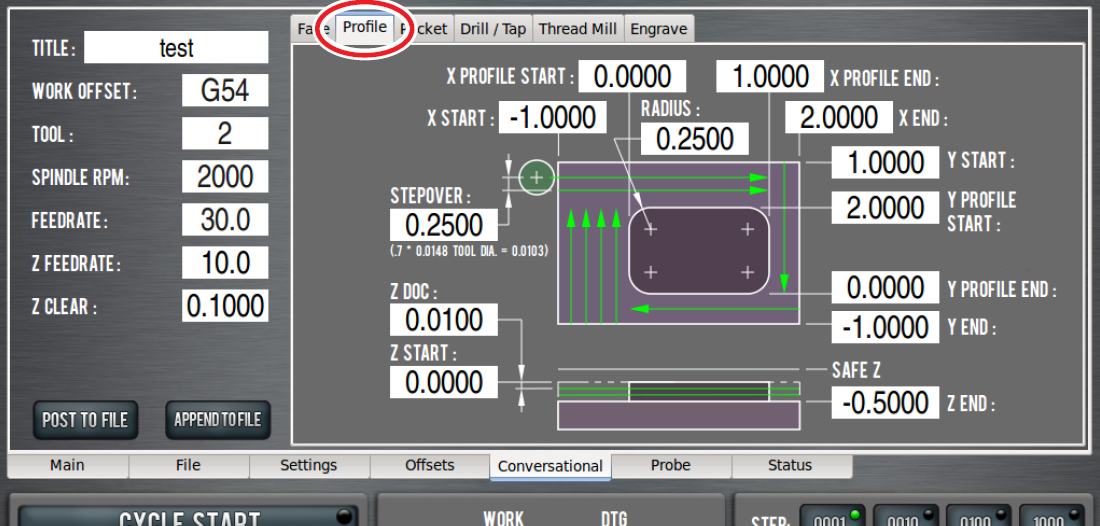Click the Spindle RPM input field
Image resolution: width=1100 pixels, height=526 pixels.
click(224, 177)
